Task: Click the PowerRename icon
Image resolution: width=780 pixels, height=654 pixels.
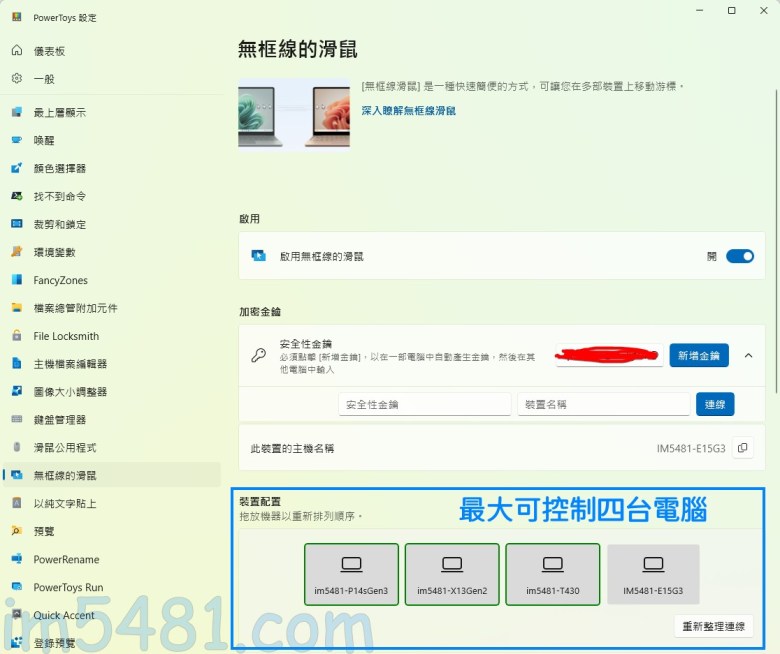Action: tap(17, 559)
